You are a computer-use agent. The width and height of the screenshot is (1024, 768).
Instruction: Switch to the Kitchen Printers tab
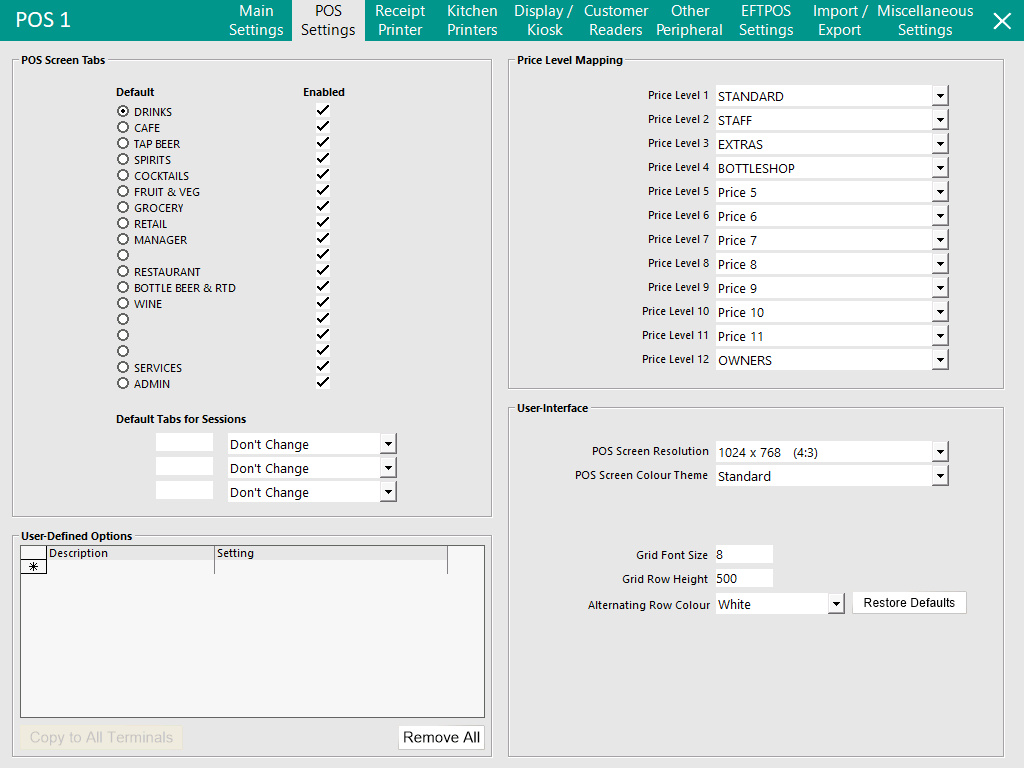point(471,20)
